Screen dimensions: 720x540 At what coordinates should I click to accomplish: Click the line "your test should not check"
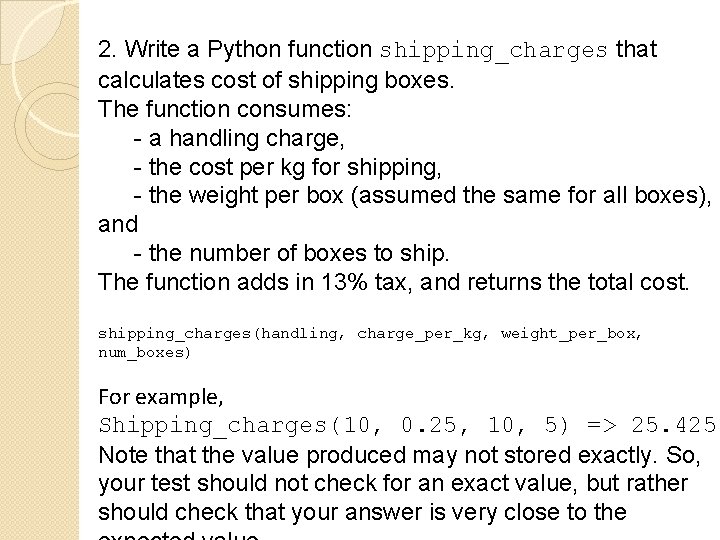point(393,484)
